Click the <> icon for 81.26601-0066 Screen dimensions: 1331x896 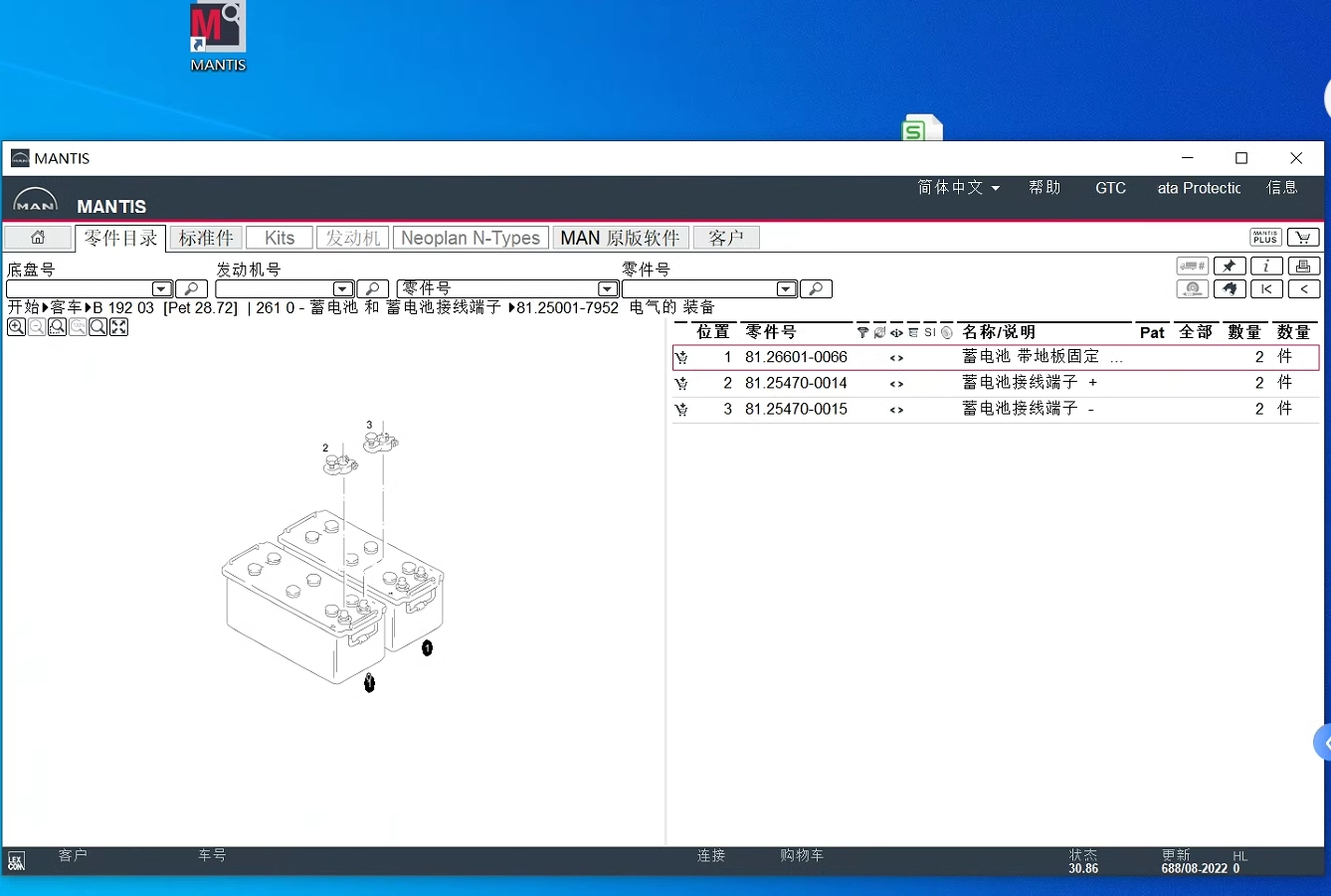tap(896, 358)
